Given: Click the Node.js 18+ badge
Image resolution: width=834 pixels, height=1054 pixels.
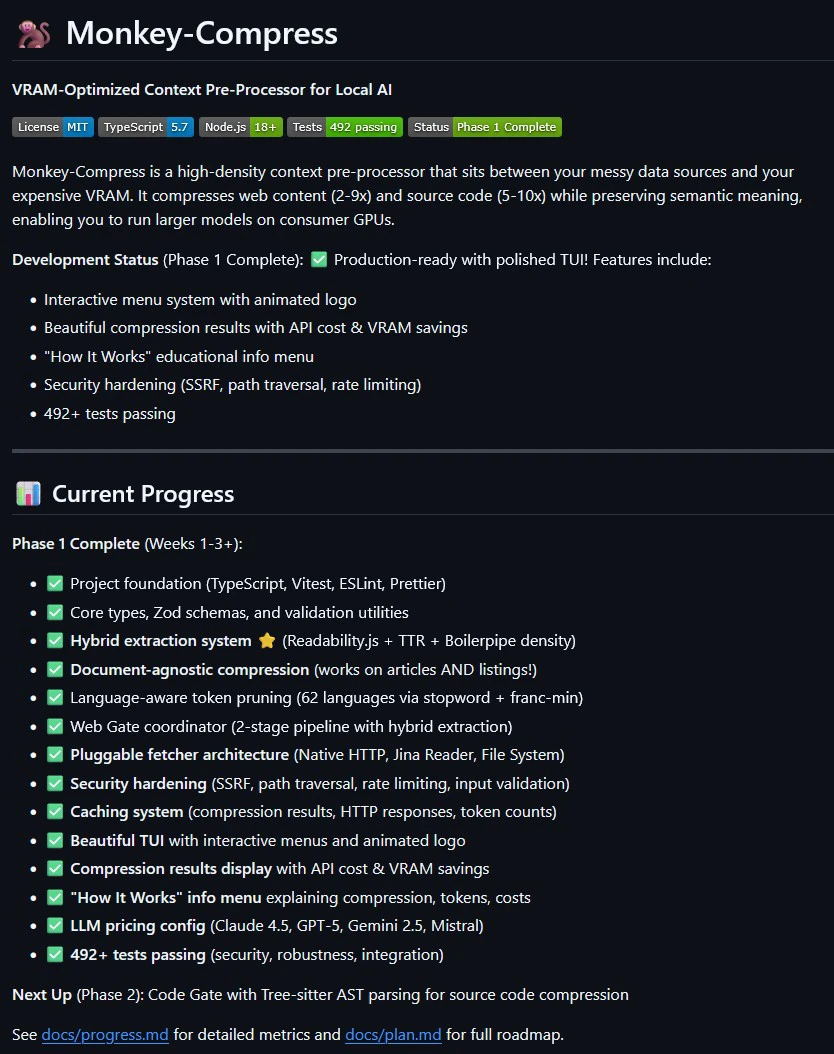Looking at the screenshot, I should (241, 127).
